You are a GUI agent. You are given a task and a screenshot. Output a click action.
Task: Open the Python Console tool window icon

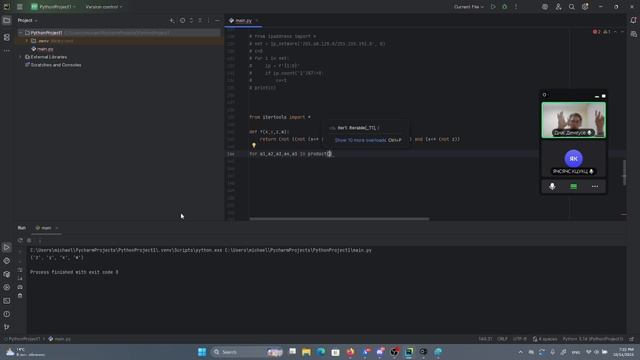tap(7, 260)
